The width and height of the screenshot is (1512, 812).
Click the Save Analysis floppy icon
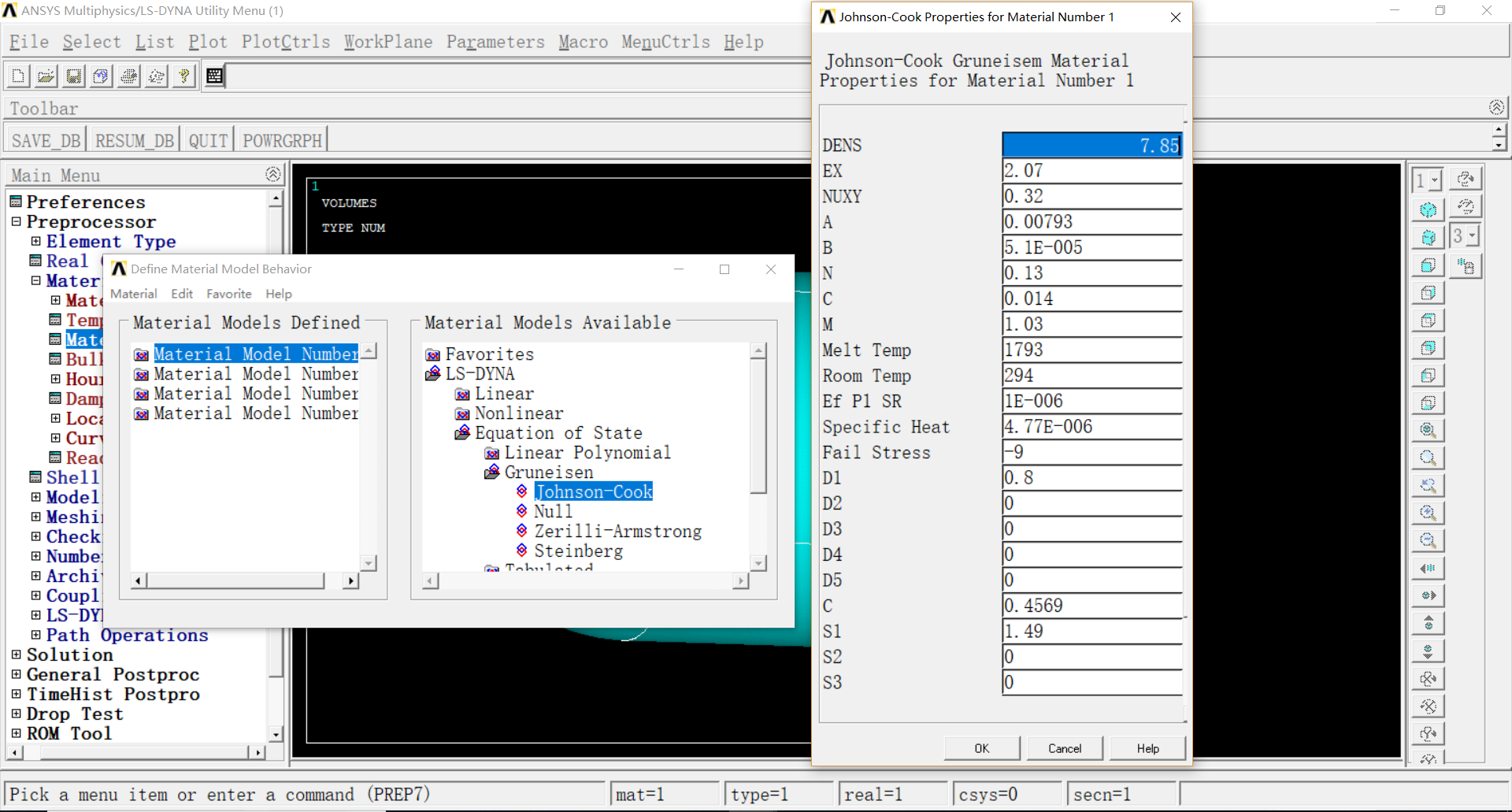click(x=73, y=76)
